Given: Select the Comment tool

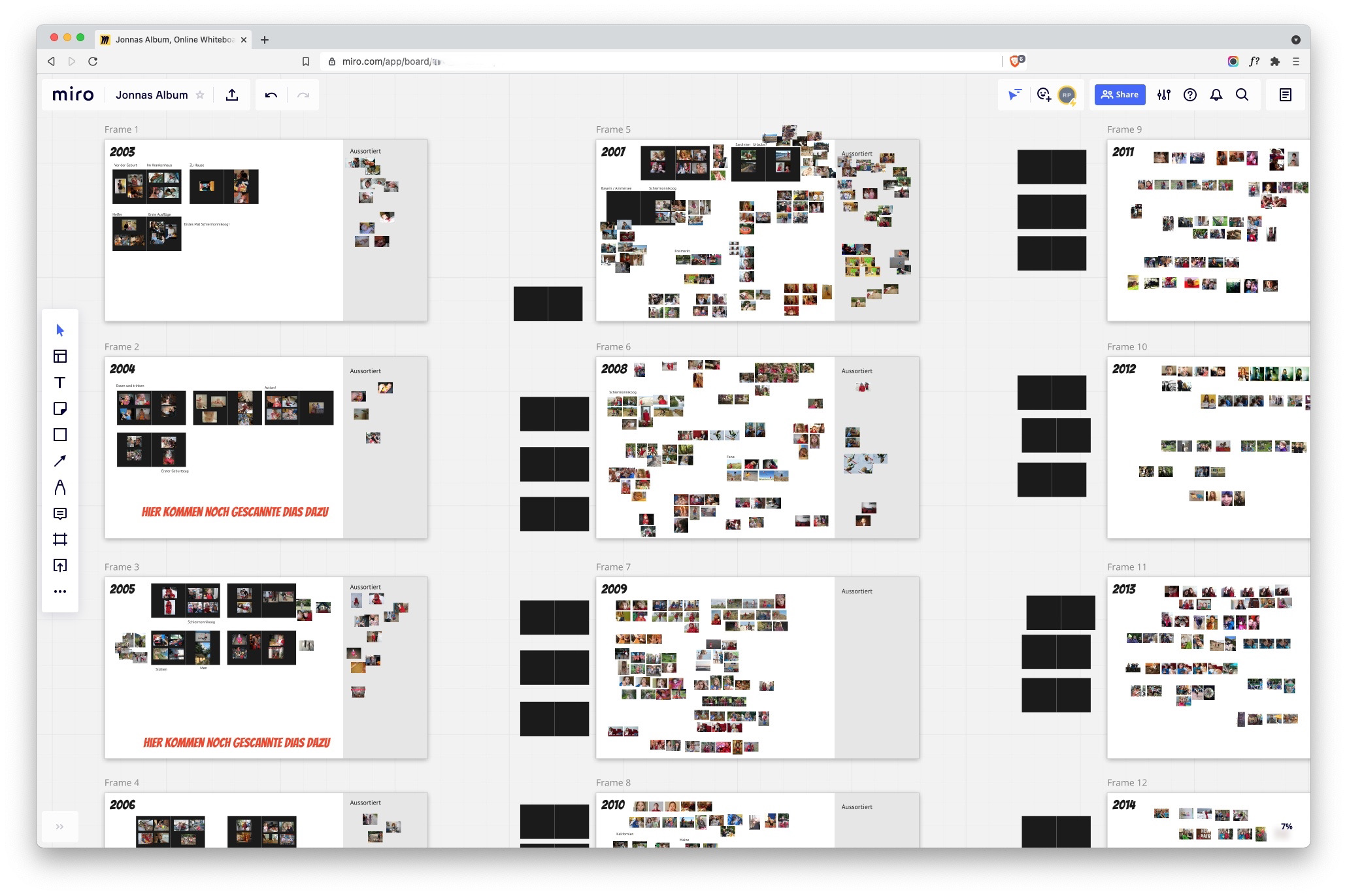Looking at the screenshot, I should pos(59,514).
